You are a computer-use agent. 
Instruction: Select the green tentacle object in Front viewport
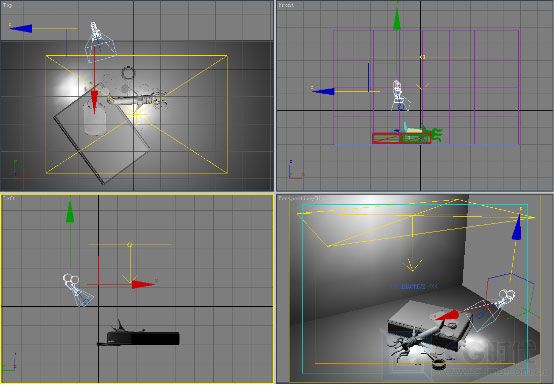click(x=435, y=135)
